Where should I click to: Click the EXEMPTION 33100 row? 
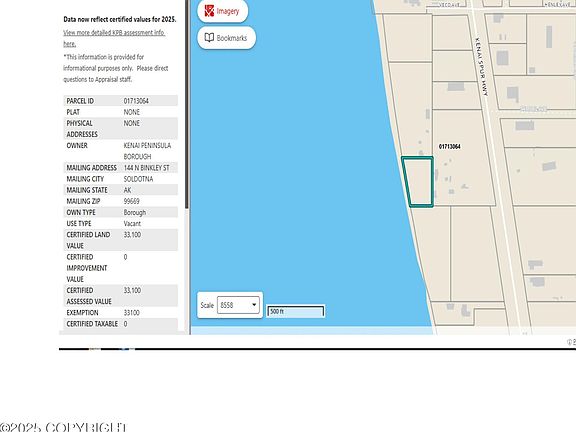click(x=121, y=313)
